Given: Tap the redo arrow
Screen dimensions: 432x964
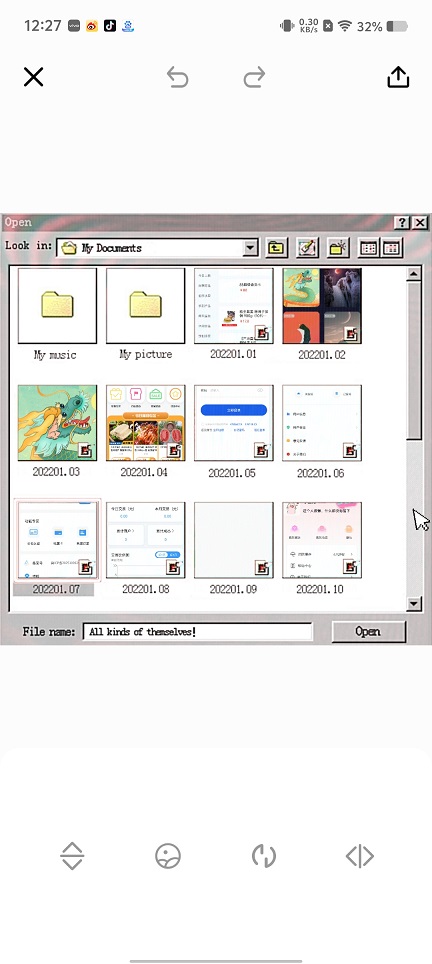Looking at the screenshot, I should tap(254, 77).
